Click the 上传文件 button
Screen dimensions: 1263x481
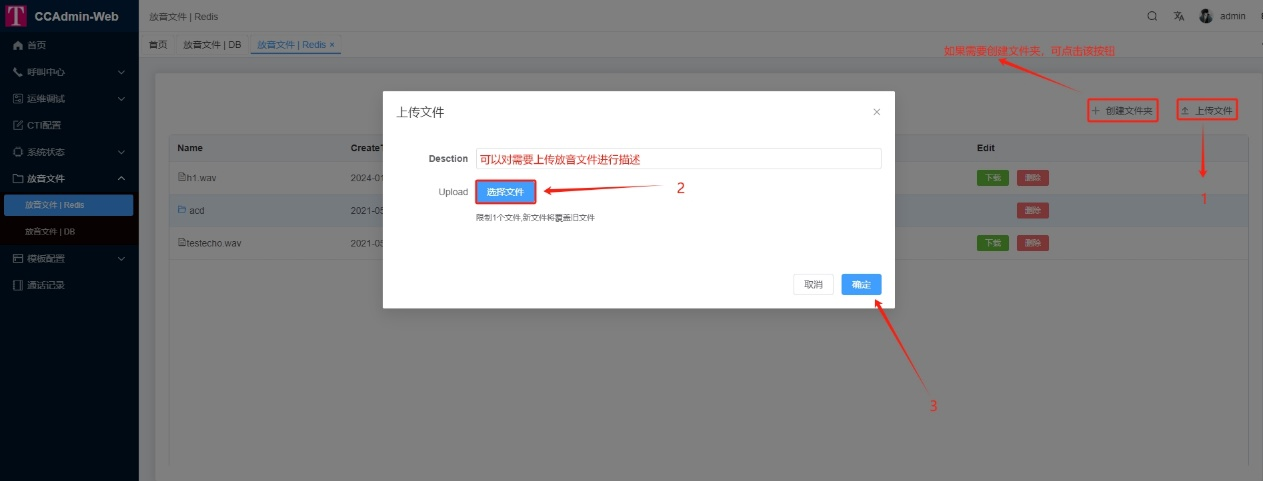tap(1207, 110)
